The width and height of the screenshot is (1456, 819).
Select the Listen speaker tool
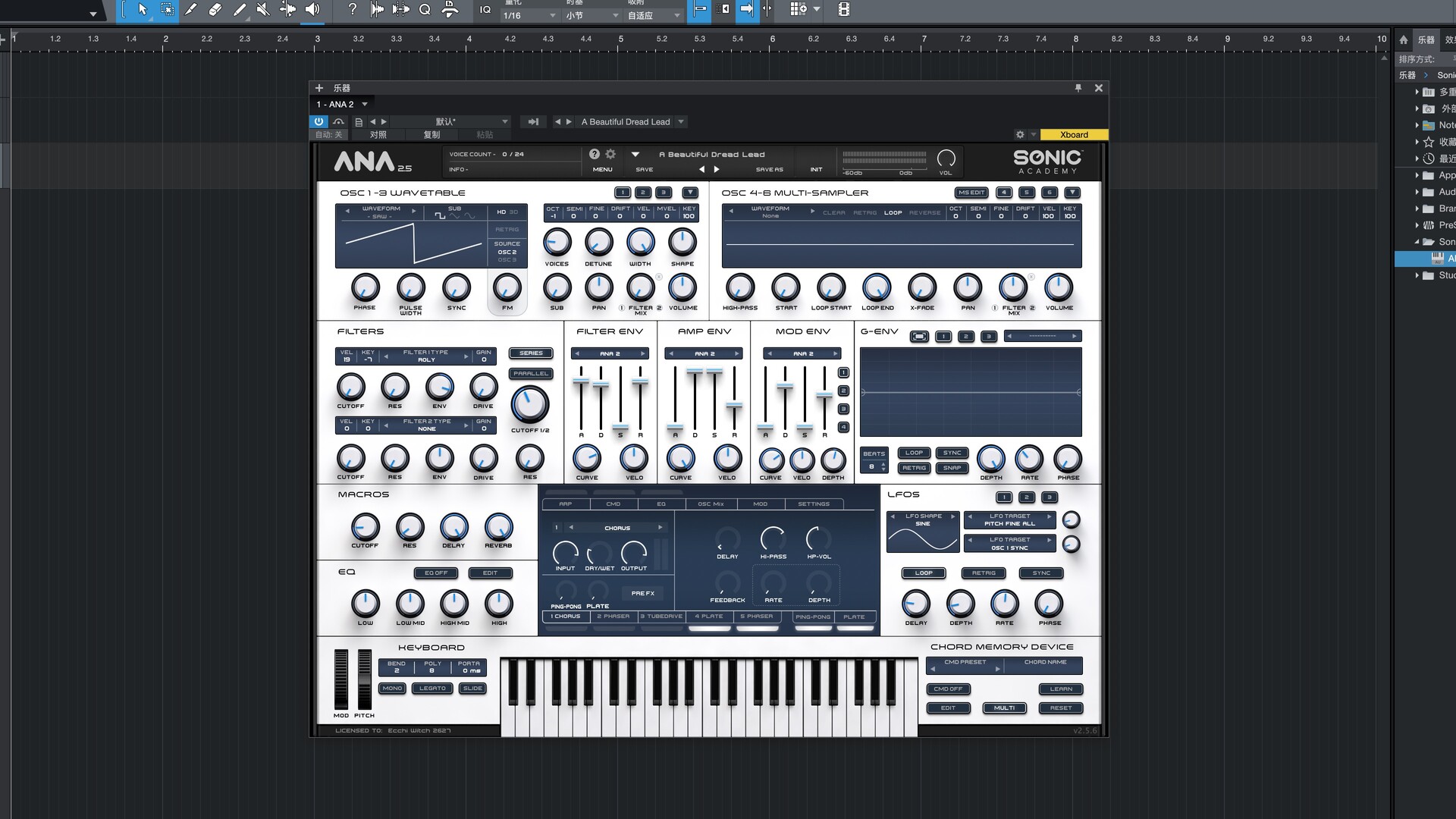pos(312,10)
